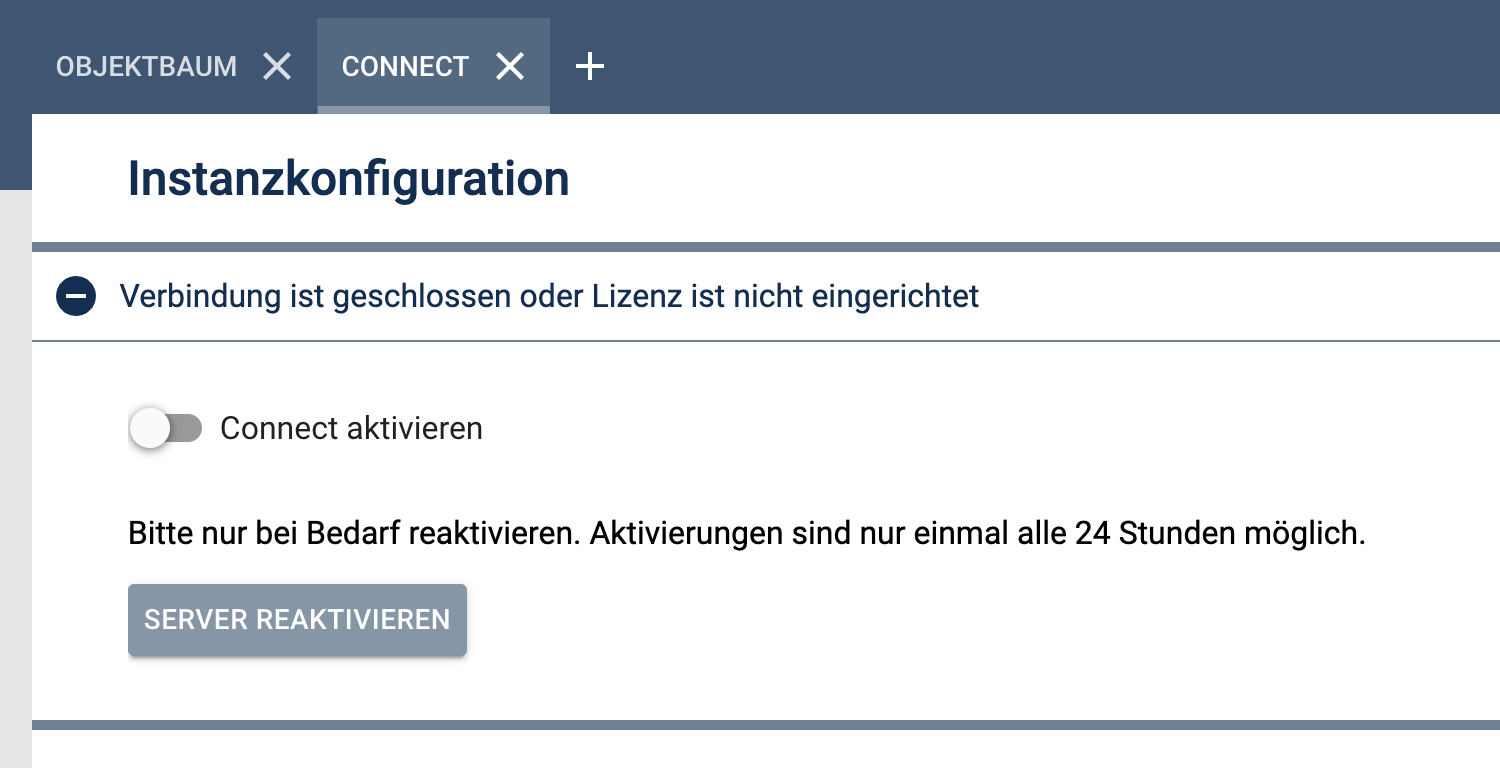Viewport: 1500px width, 768px height.
Task: Open a new tab with the plus icon
Action: [590, 66]
